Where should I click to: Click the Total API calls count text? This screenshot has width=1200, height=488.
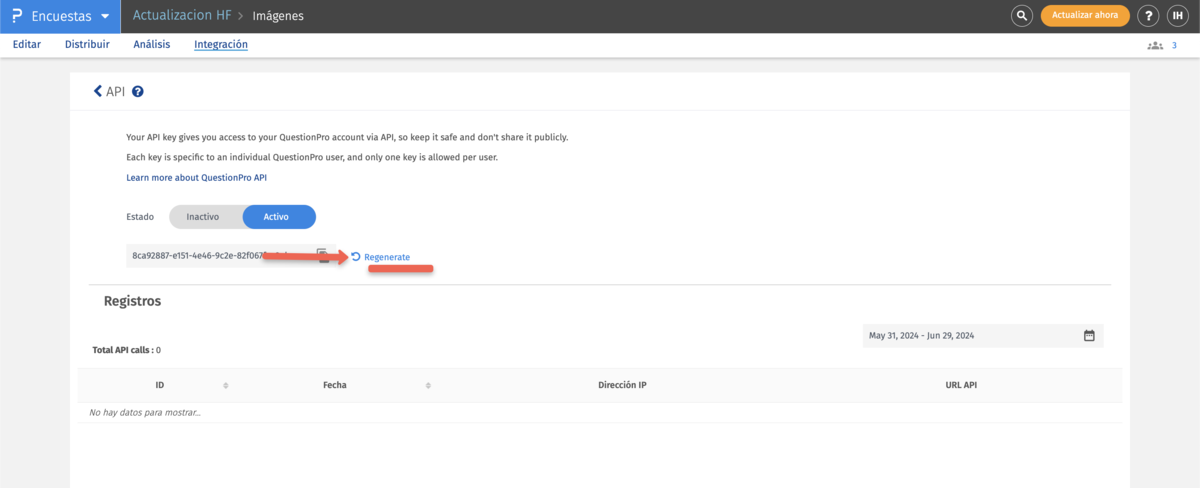[126, 350]
